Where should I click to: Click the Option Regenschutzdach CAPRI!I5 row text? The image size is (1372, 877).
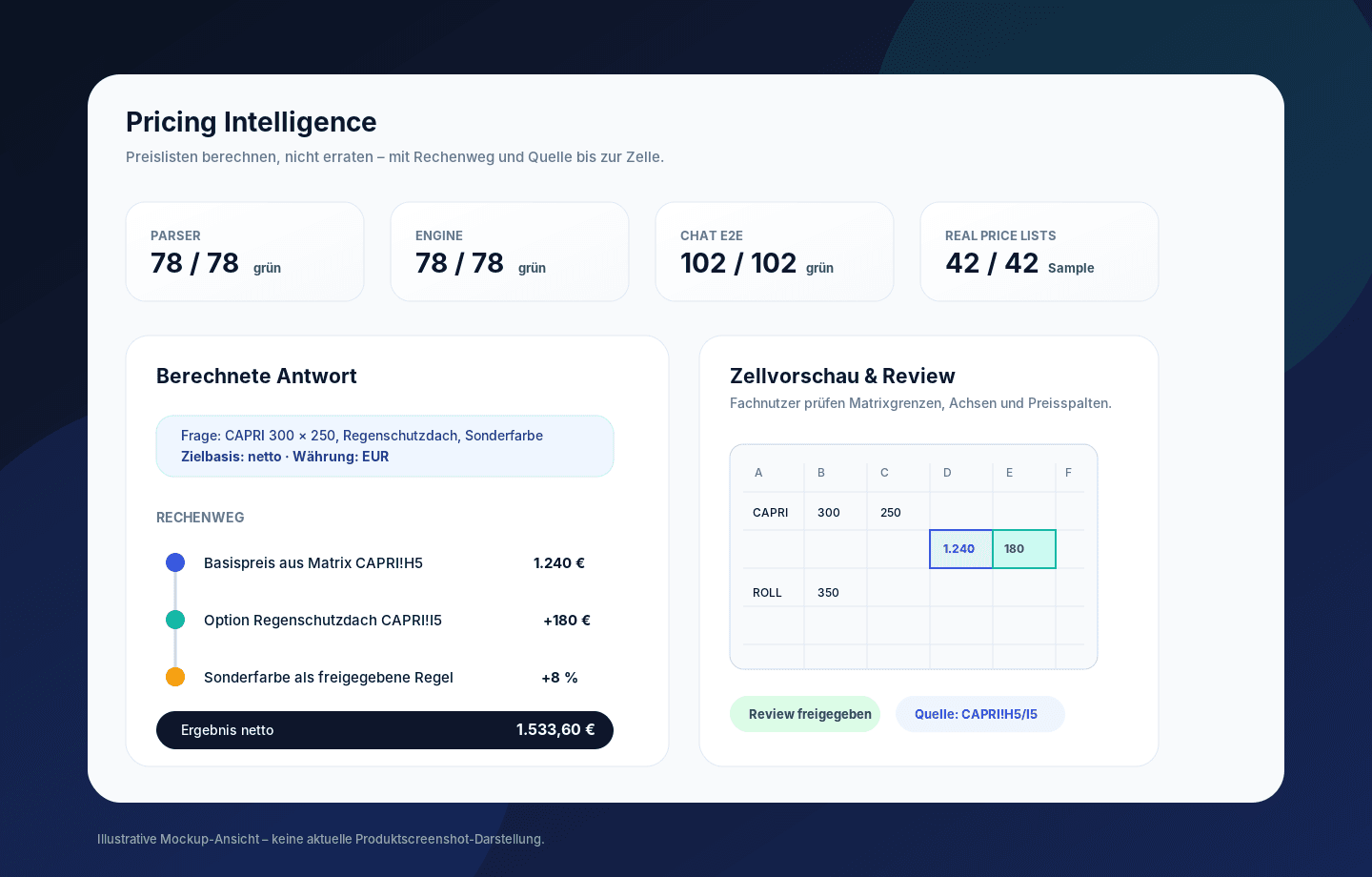323,621
